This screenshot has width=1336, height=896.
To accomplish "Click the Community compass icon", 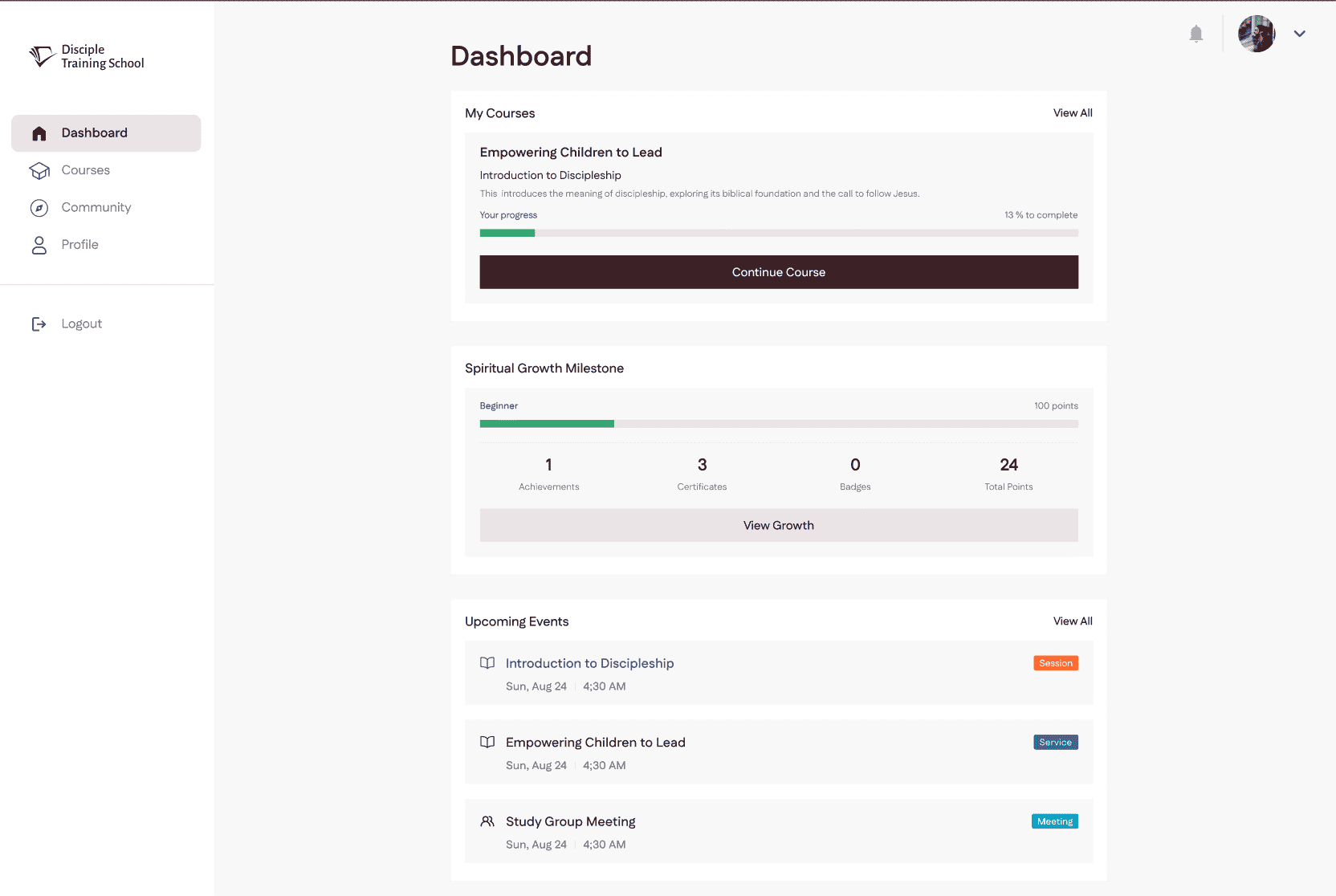I will point(39,208).
